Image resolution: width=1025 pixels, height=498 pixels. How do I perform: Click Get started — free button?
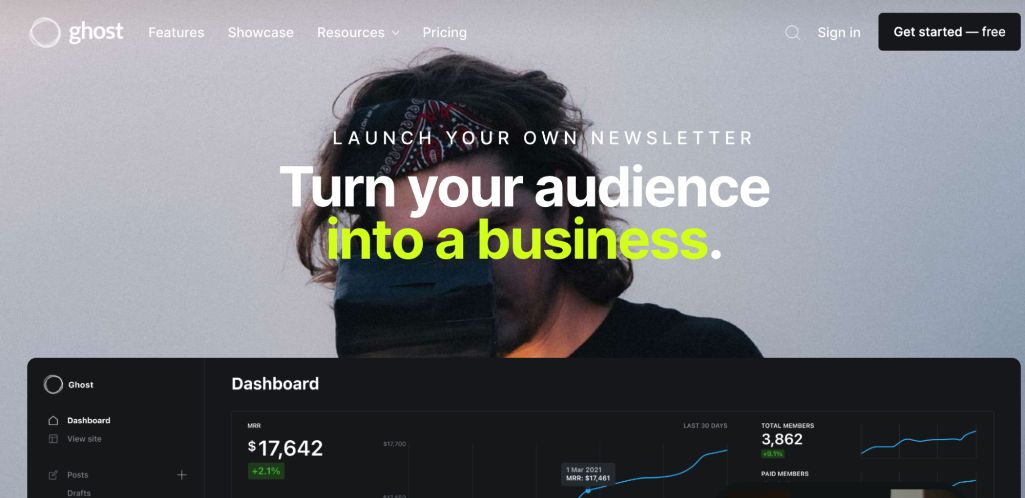[x=949, y=31]
